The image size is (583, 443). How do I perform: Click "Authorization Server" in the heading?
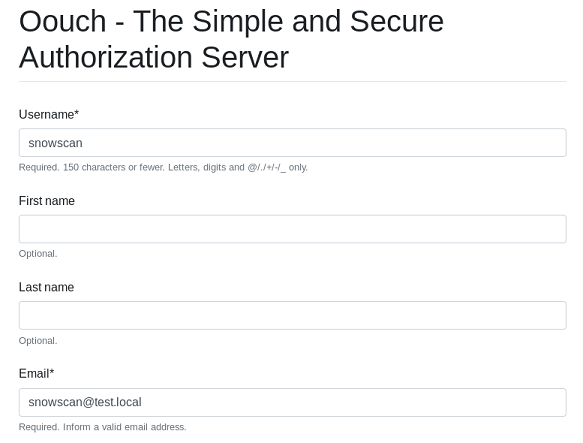tap(154, 58)
